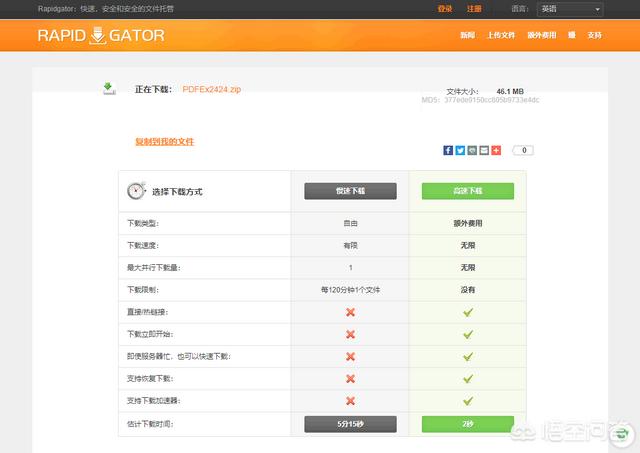Viewport: 640px width, 453px height.
Task: Click the 没有 cell in 下载限制 row
Action: [x=468, y=290]
